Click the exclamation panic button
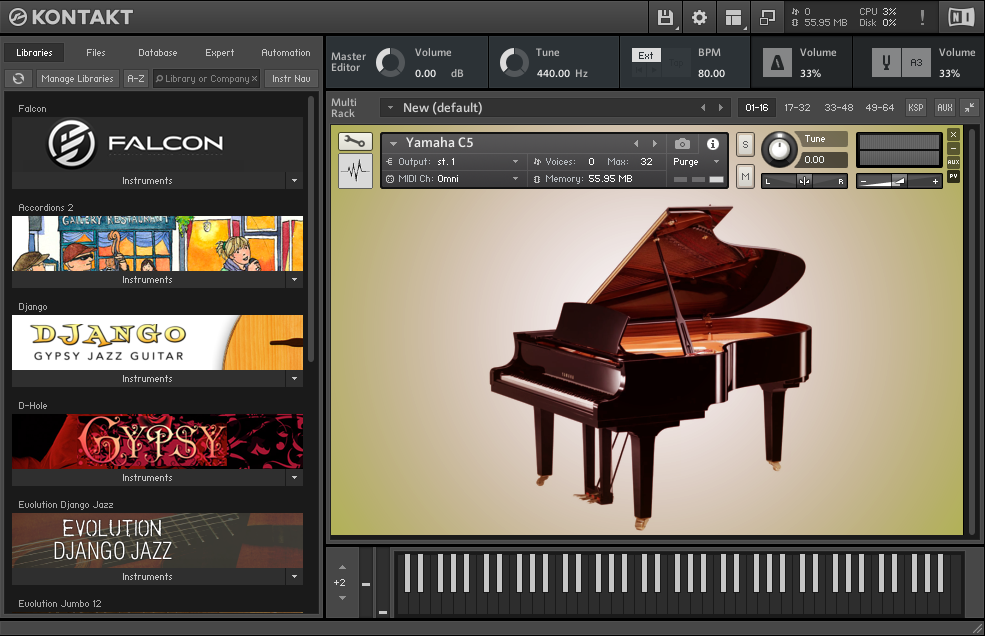The image size is (985, 636). click(x=922, y=18)
